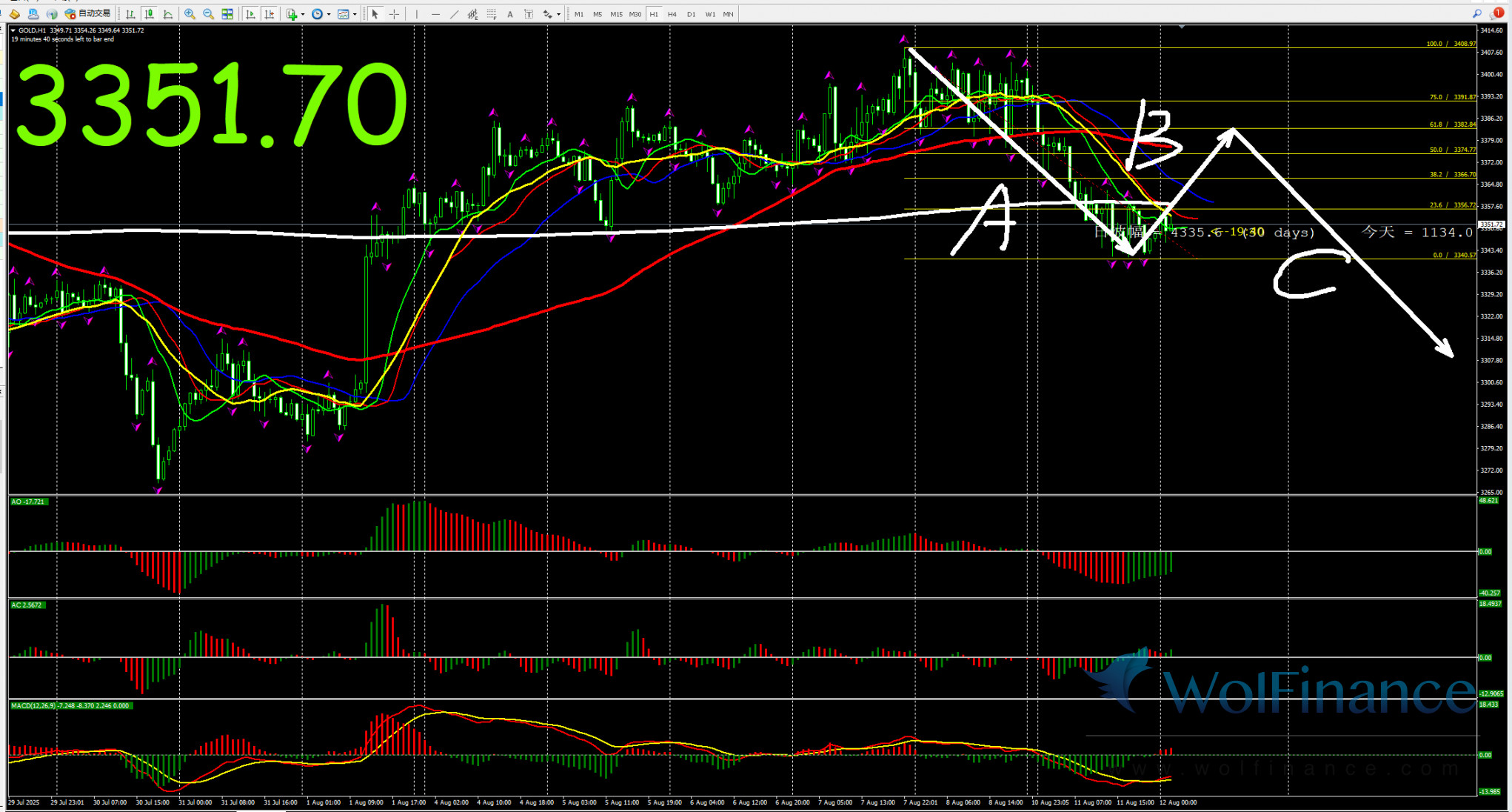Click the 38.2 / 3366.70 Fibonacci label
Viewport: 1512px width, 812px height.
point(1452,175)
